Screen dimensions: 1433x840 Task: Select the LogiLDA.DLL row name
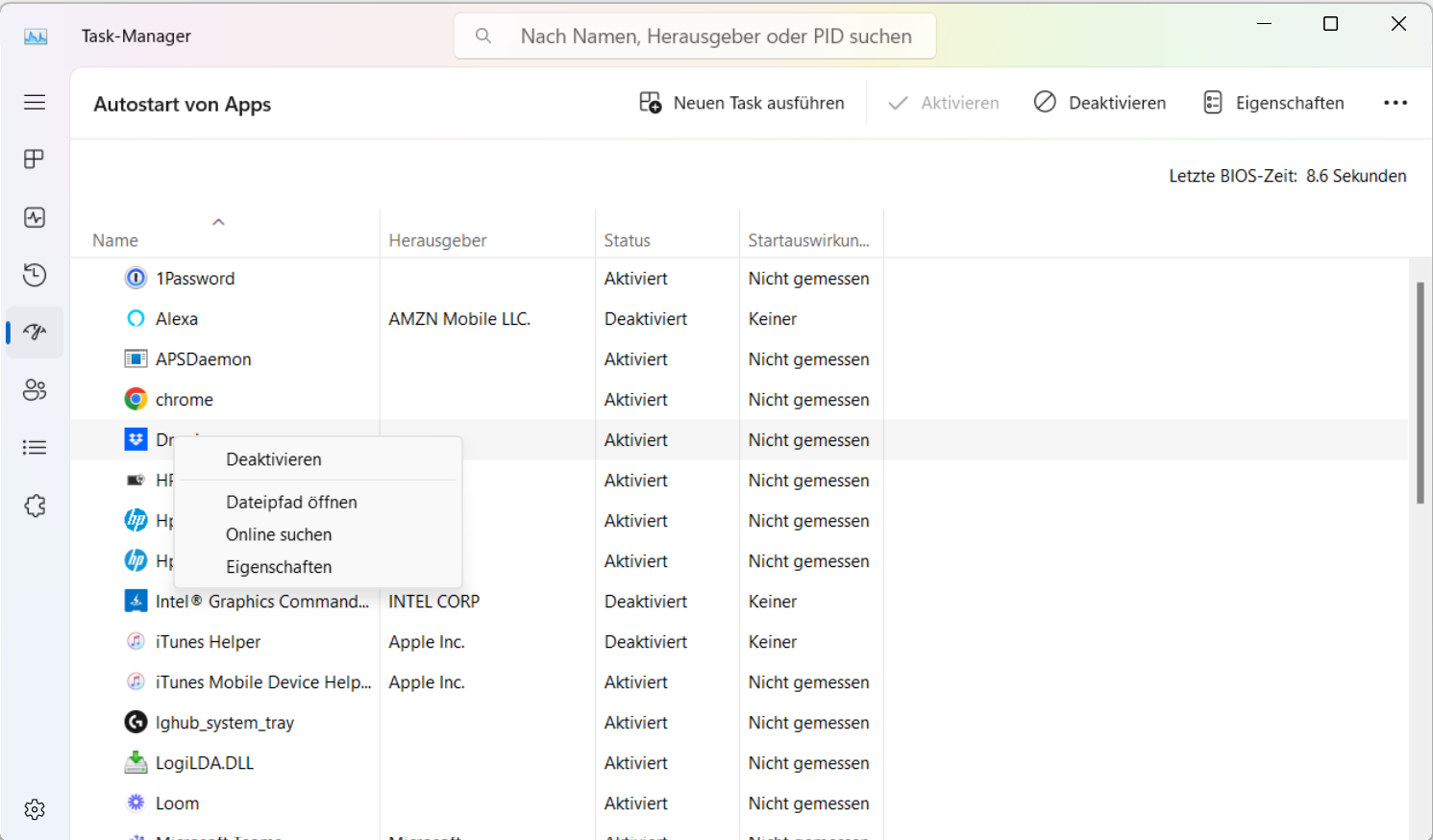click(205, 763)
